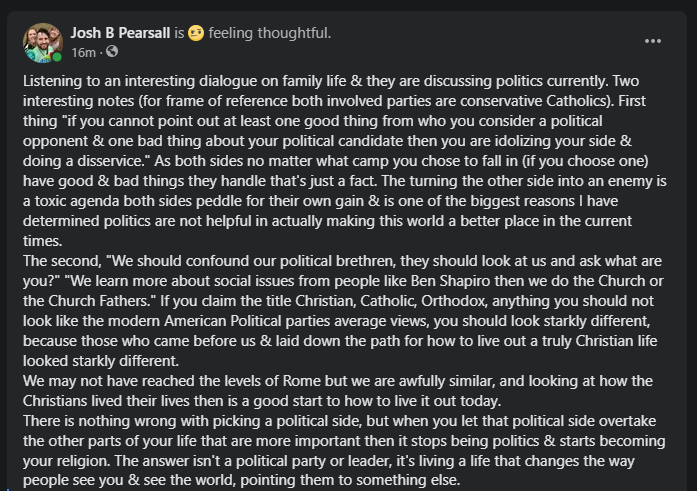The width and height of the screenshot is (697, 491).
Task: Click the final line starting "people see you"
Action: 241,480
